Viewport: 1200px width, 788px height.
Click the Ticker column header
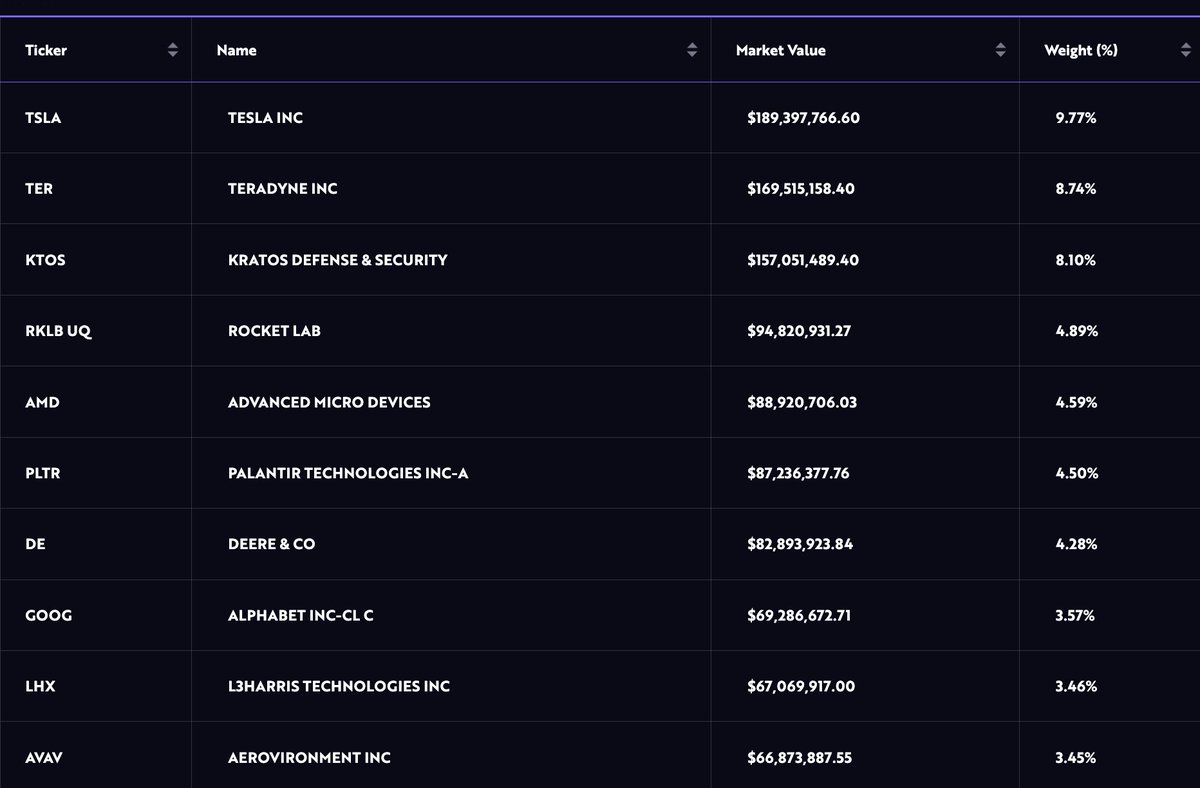pyautogui.click(x=46, y=50)
